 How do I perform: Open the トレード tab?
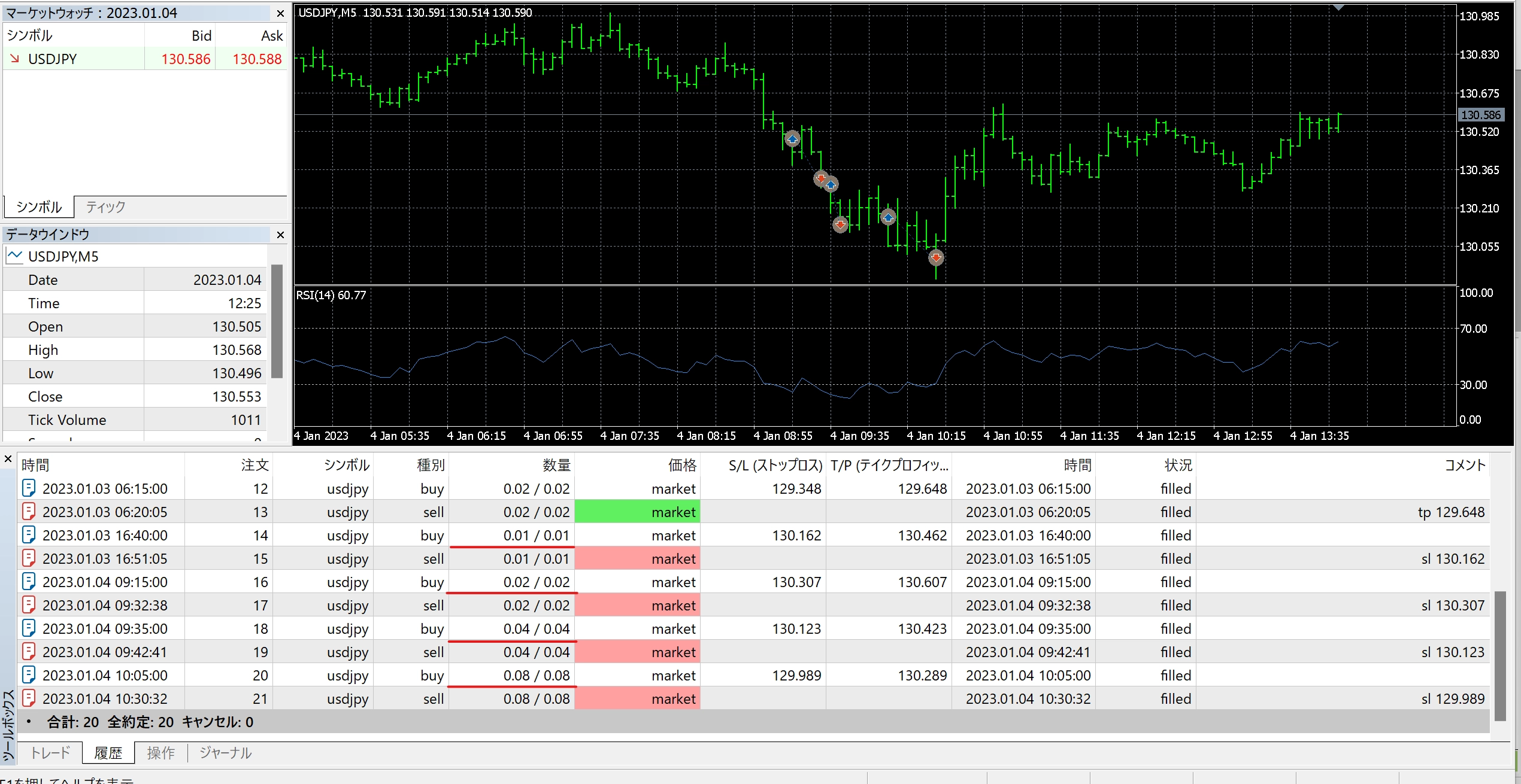(x=50, y=753)
